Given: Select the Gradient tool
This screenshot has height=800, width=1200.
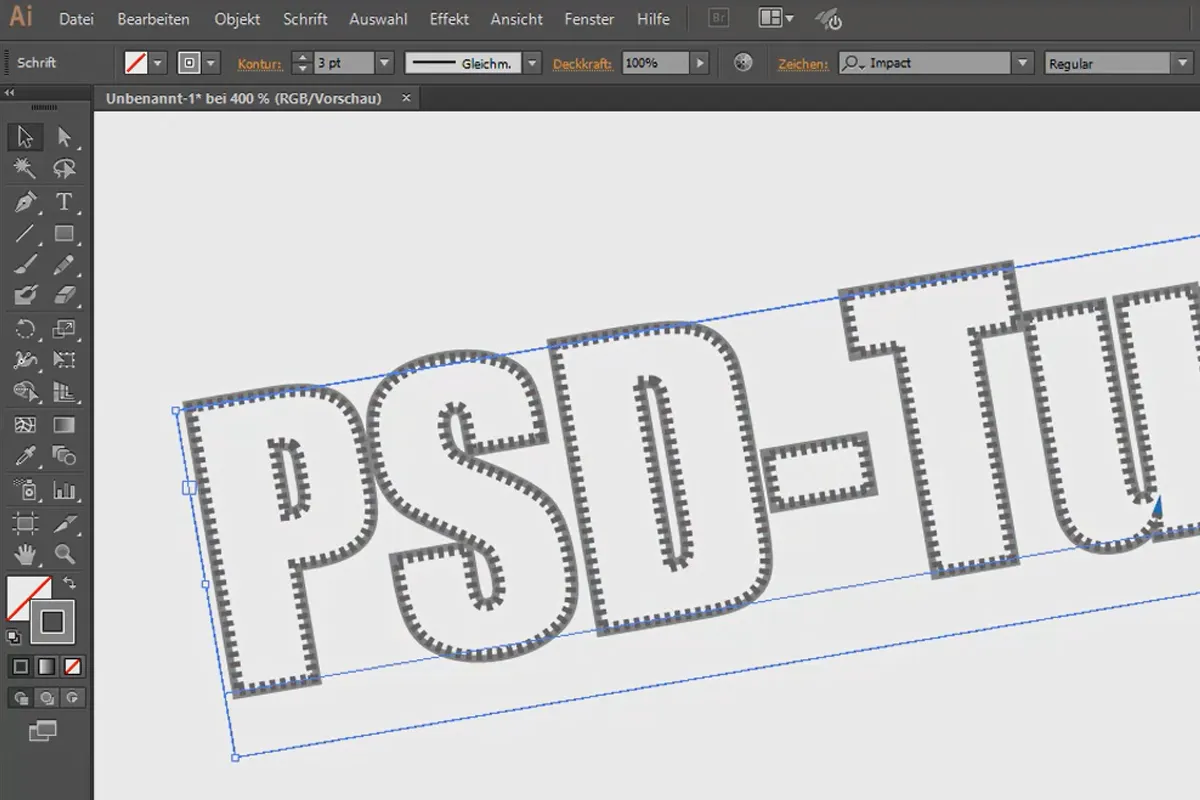Looking at the screenshot, I should tap(64, 425).
